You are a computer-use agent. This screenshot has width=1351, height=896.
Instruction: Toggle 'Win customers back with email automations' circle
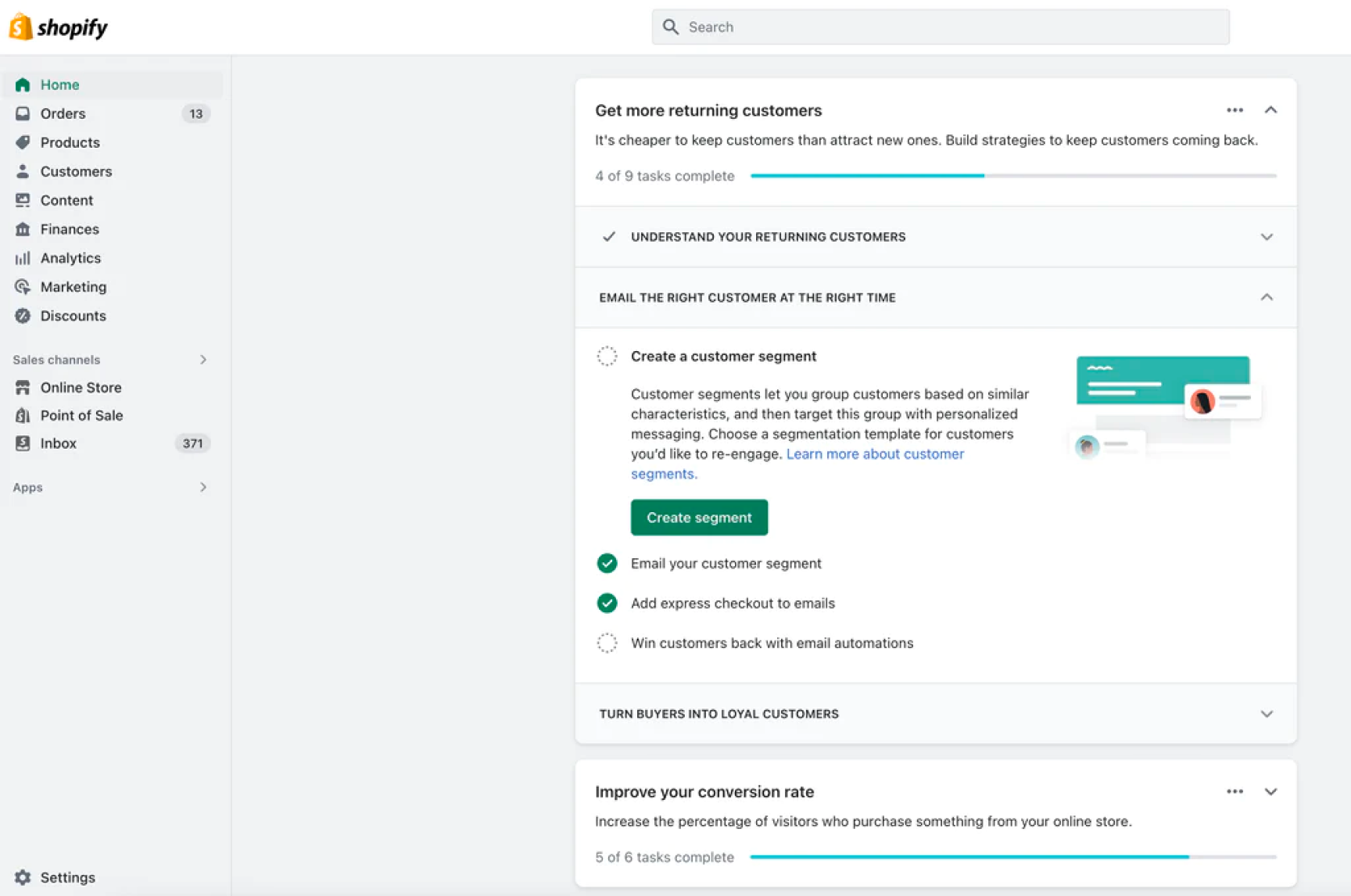click(607, 643)
